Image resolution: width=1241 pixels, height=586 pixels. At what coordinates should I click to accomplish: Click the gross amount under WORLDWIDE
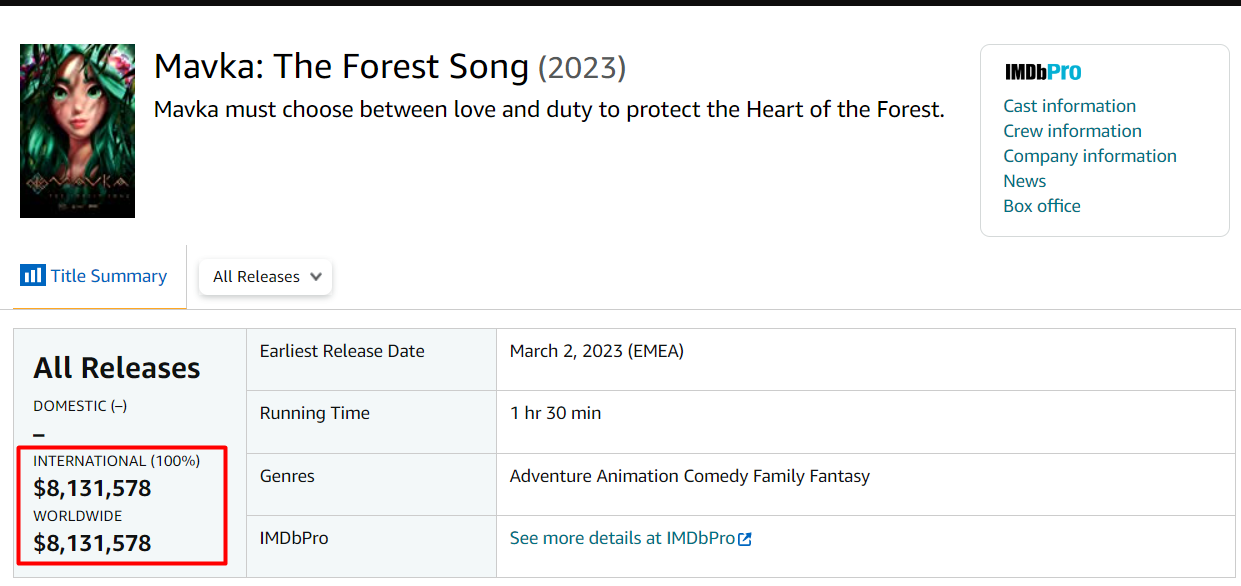[92, 543]
